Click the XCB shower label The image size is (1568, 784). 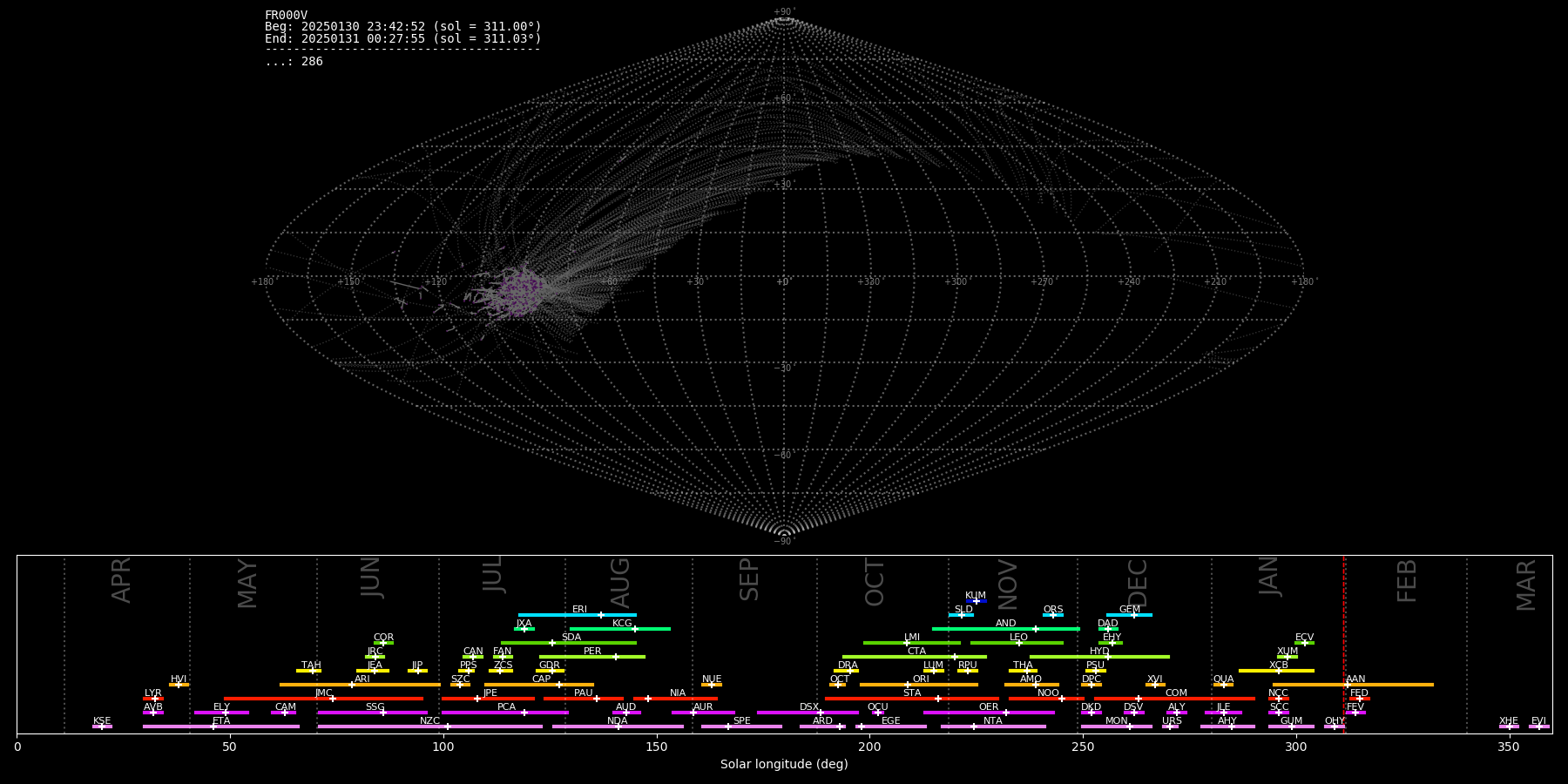(1279, 665)
